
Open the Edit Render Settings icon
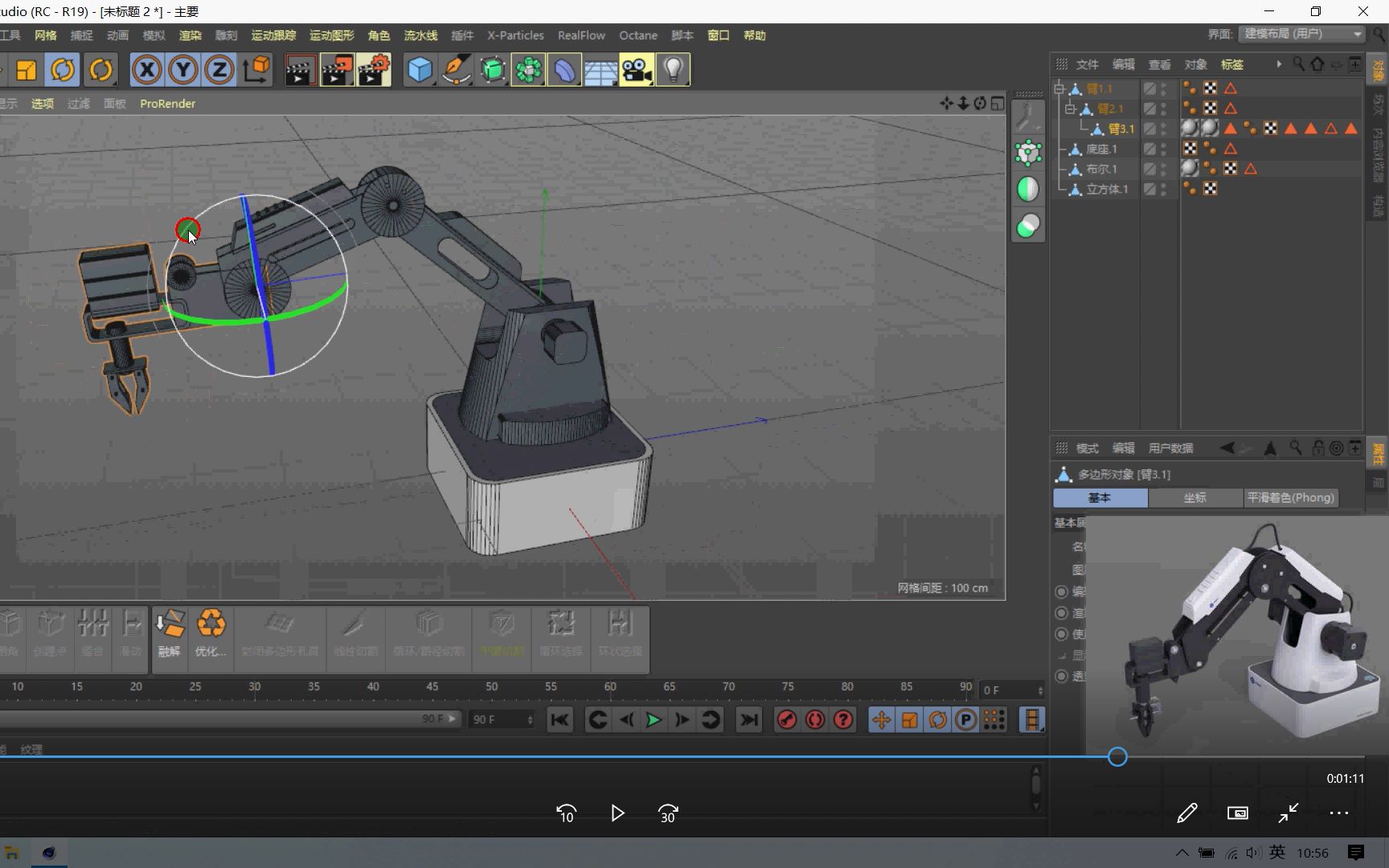[x=373, y=71]
